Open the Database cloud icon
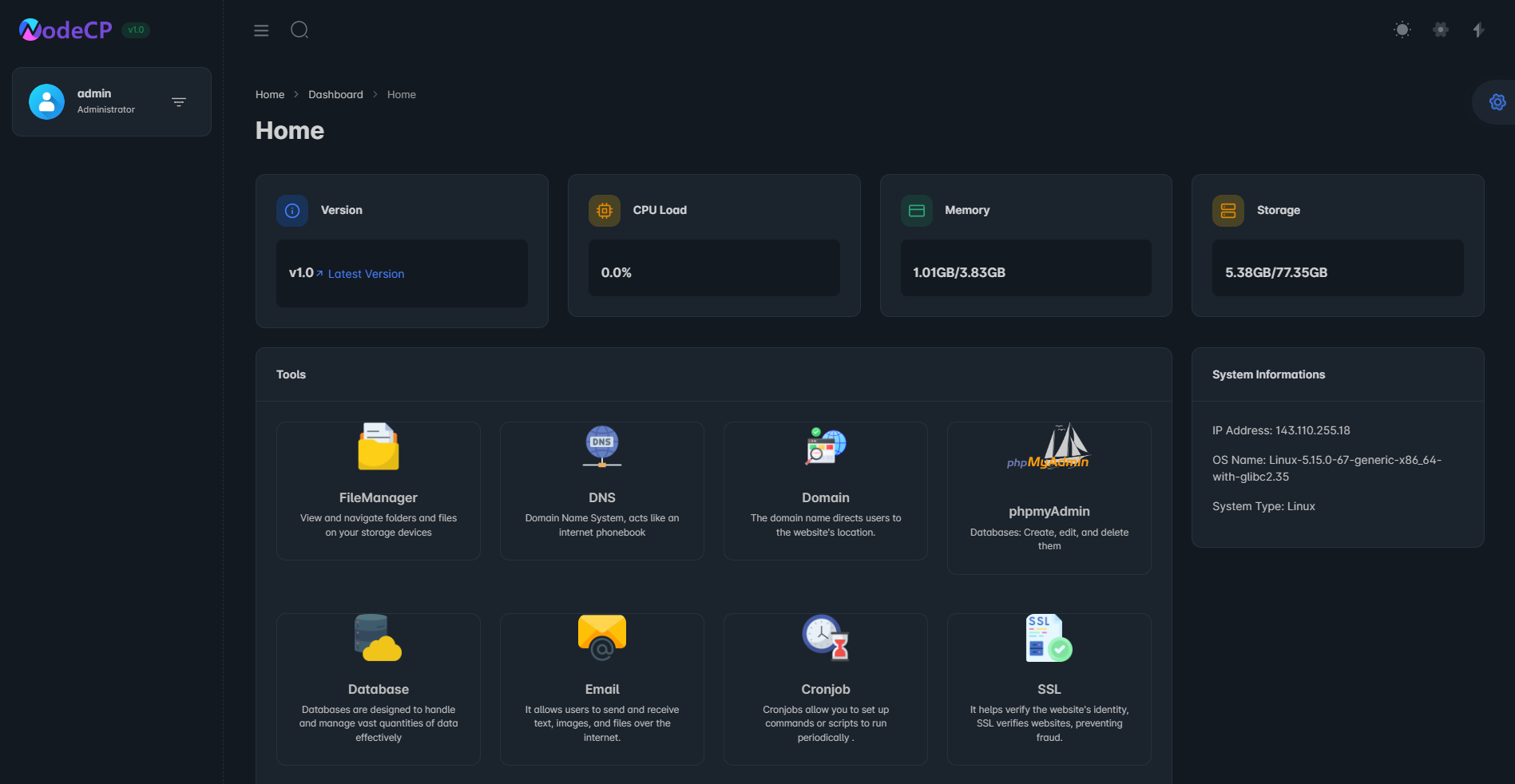The image size is (1515, 784). (x=378, y=638)
